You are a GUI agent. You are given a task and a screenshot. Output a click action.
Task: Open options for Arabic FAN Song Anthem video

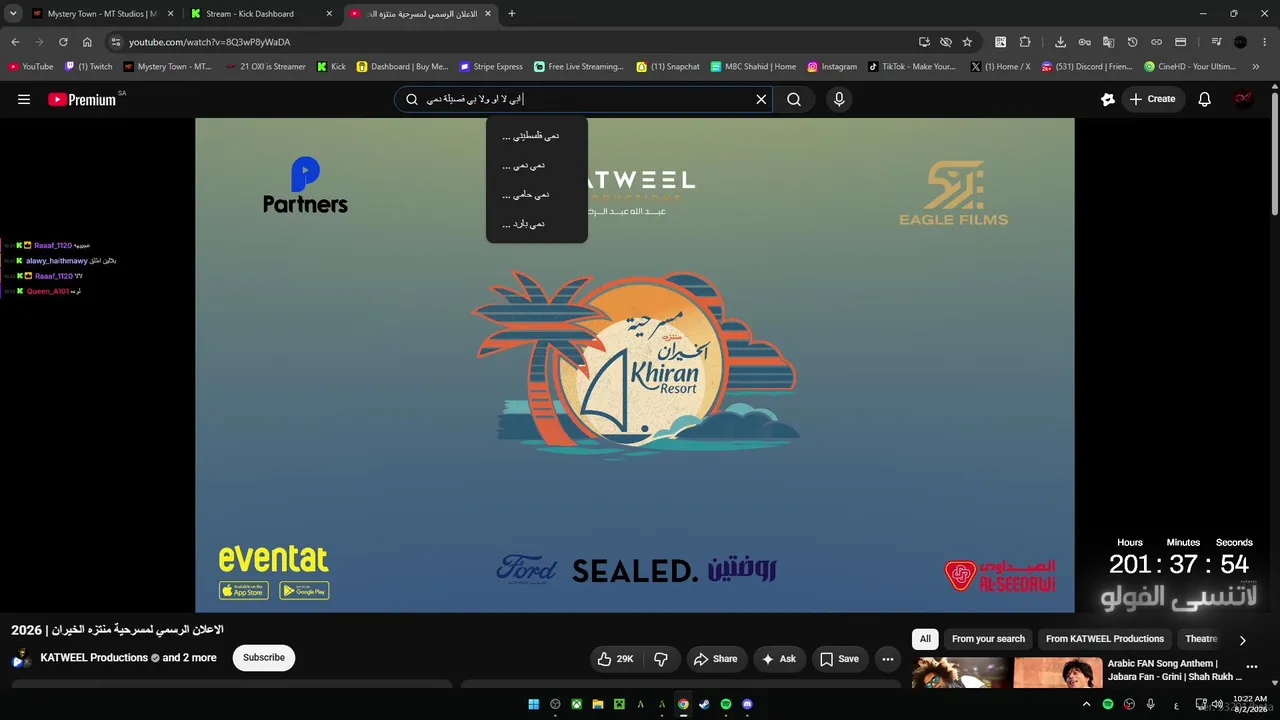point(1251,666)
